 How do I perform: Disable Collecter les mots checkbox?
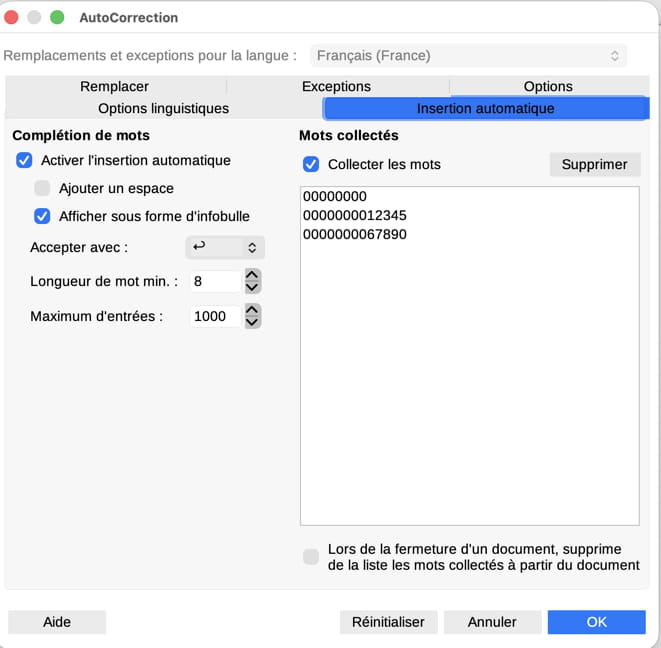(x=311, y=164)
